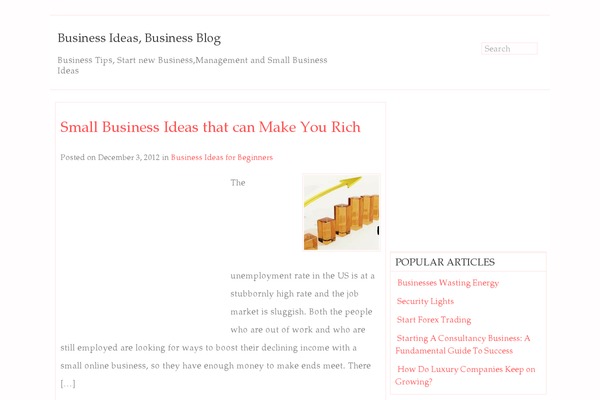
Task: Click the blog tagline about Business Tips
Action: [192, 65]
